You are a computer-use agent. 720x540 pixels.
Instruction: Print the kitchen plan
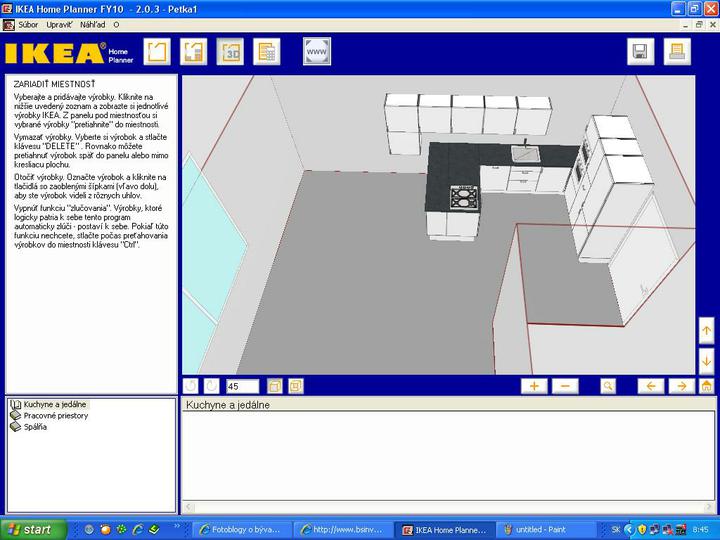676,52
